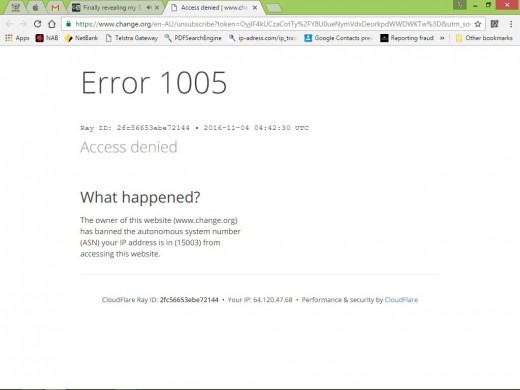Click the address bar URL field
The height and width of the screenshot is (390, 520).
[272, 24]
